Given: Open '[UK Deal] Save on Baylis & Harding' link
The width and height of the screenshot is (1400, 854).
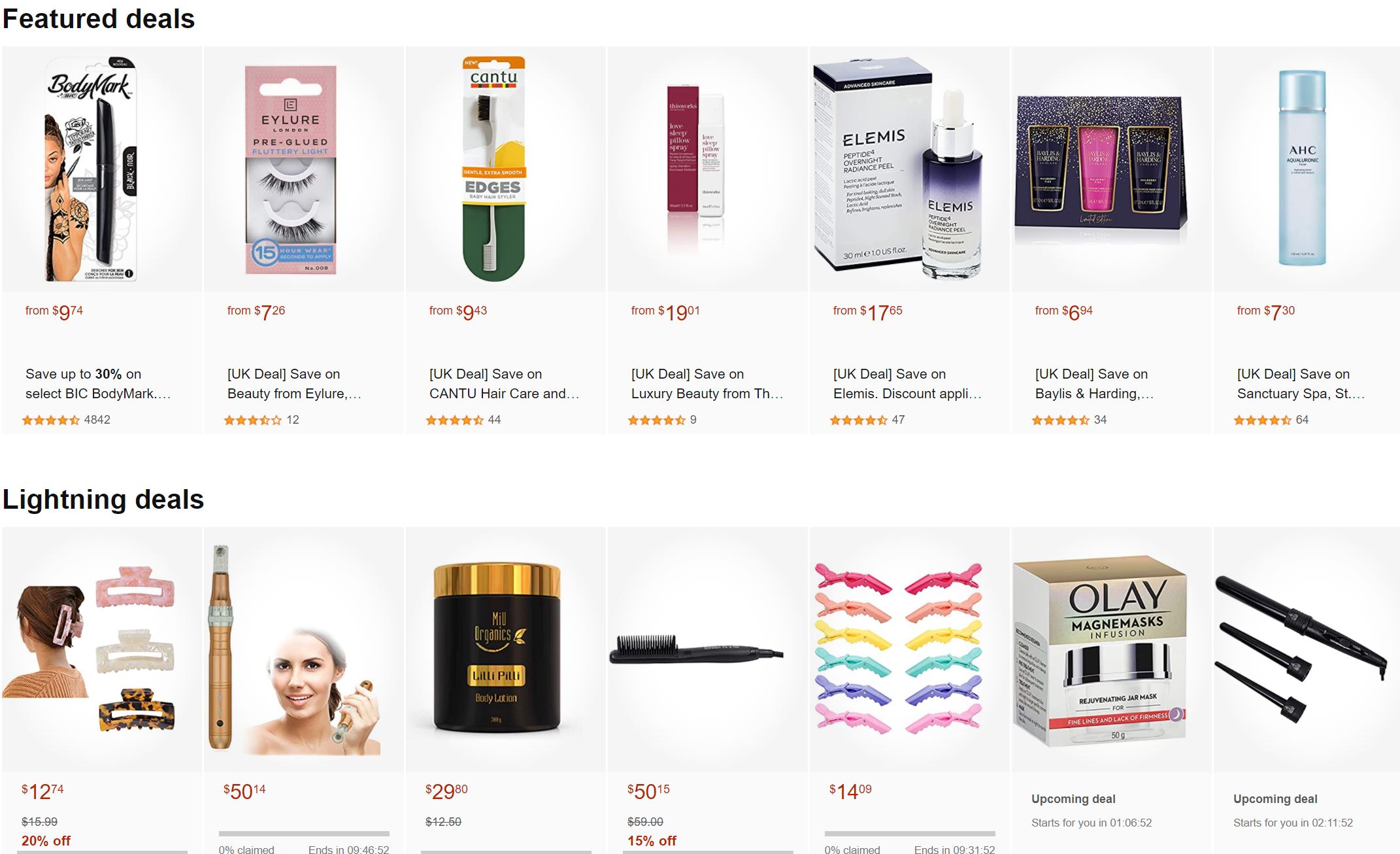Looking at the screenshot, I should (1094, 384).
